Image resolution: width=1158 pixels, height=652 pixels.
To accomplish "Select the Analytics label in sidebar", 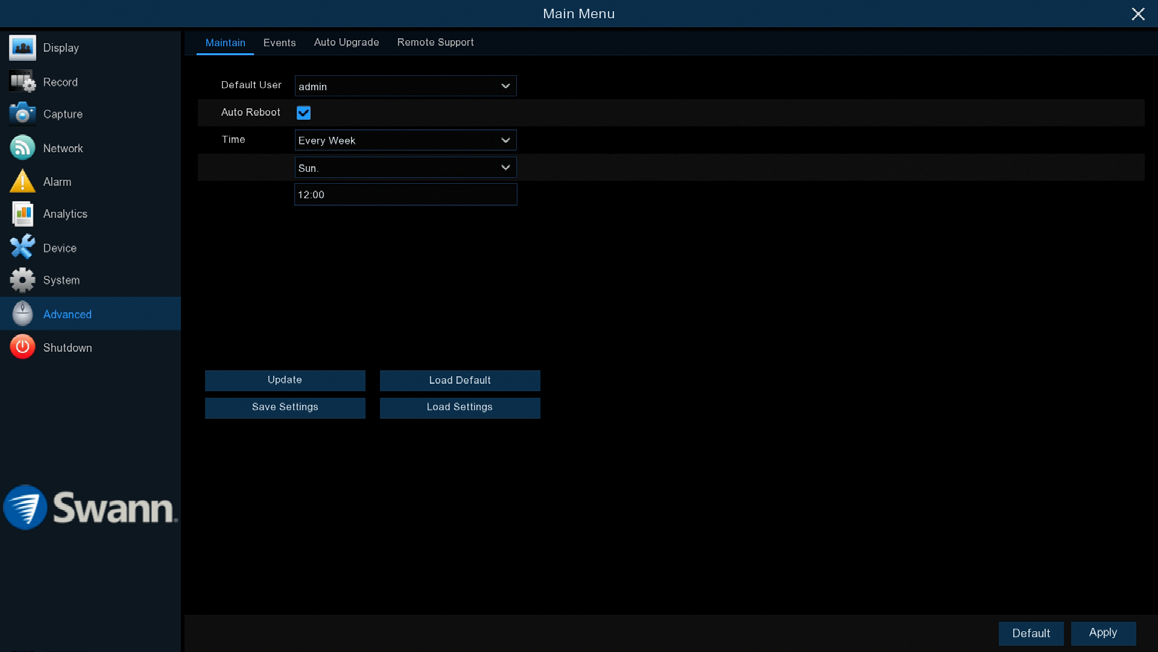I will (x=65, y=214).
